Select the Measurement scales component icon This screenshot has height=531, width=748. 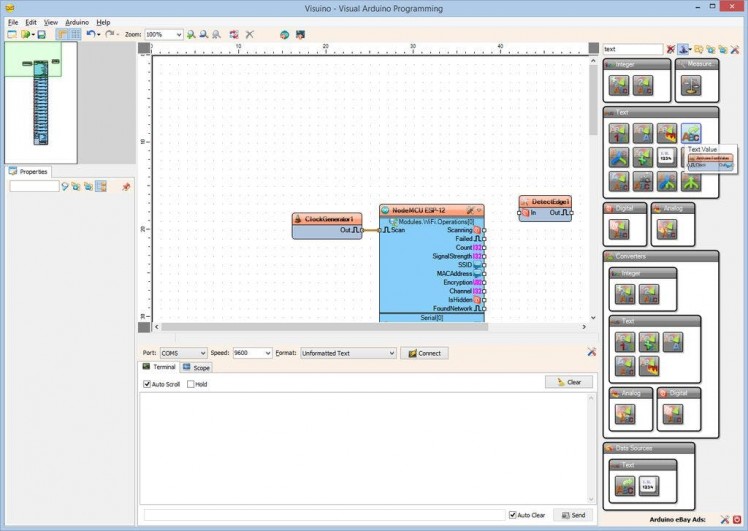tap(691, 85)
